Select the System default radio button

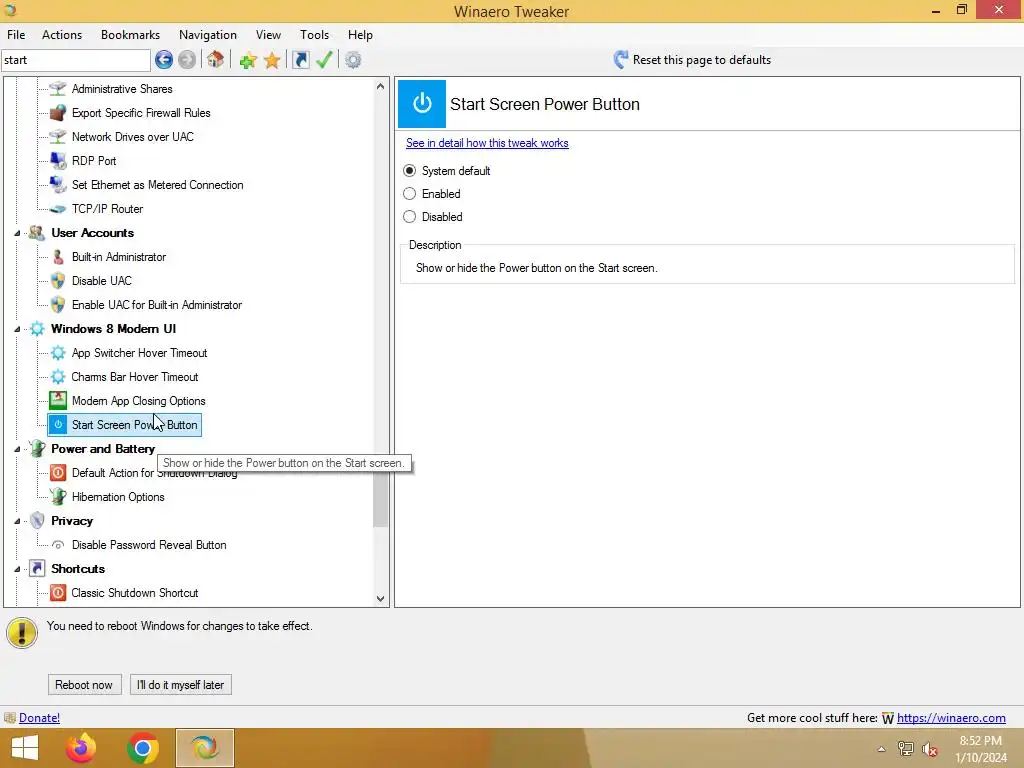(409, 170)
